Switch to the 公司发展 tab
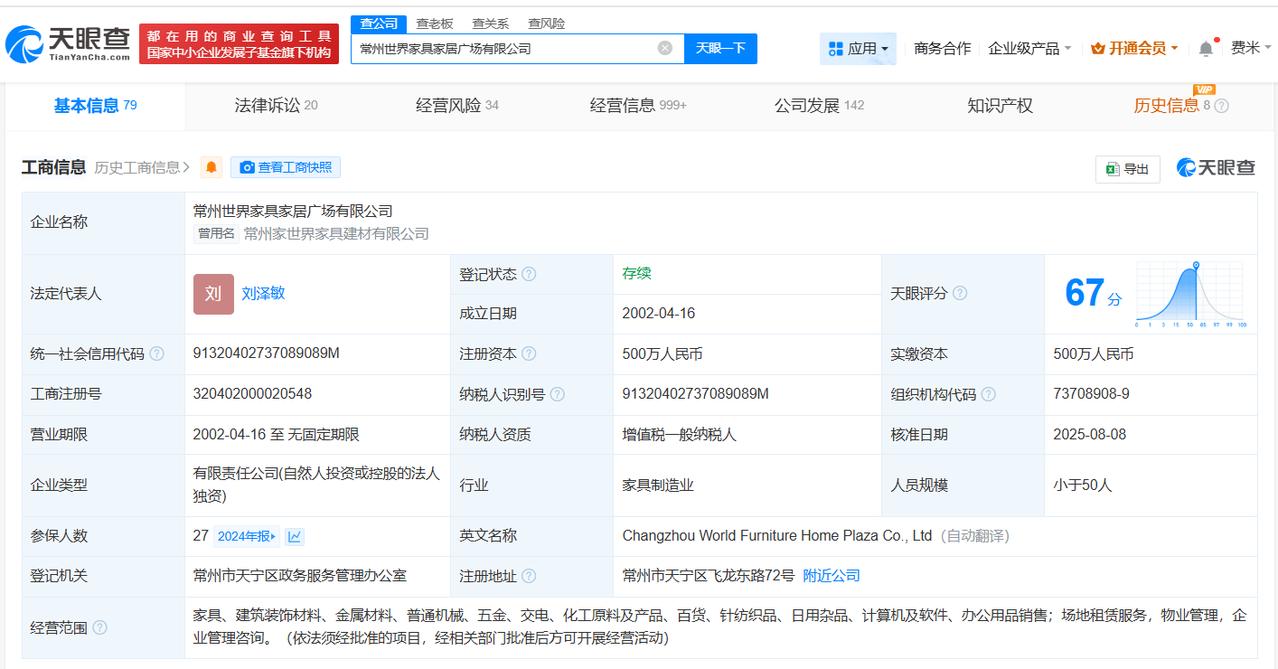This screenshot has width=1278, height=669. tap(819, 106)
